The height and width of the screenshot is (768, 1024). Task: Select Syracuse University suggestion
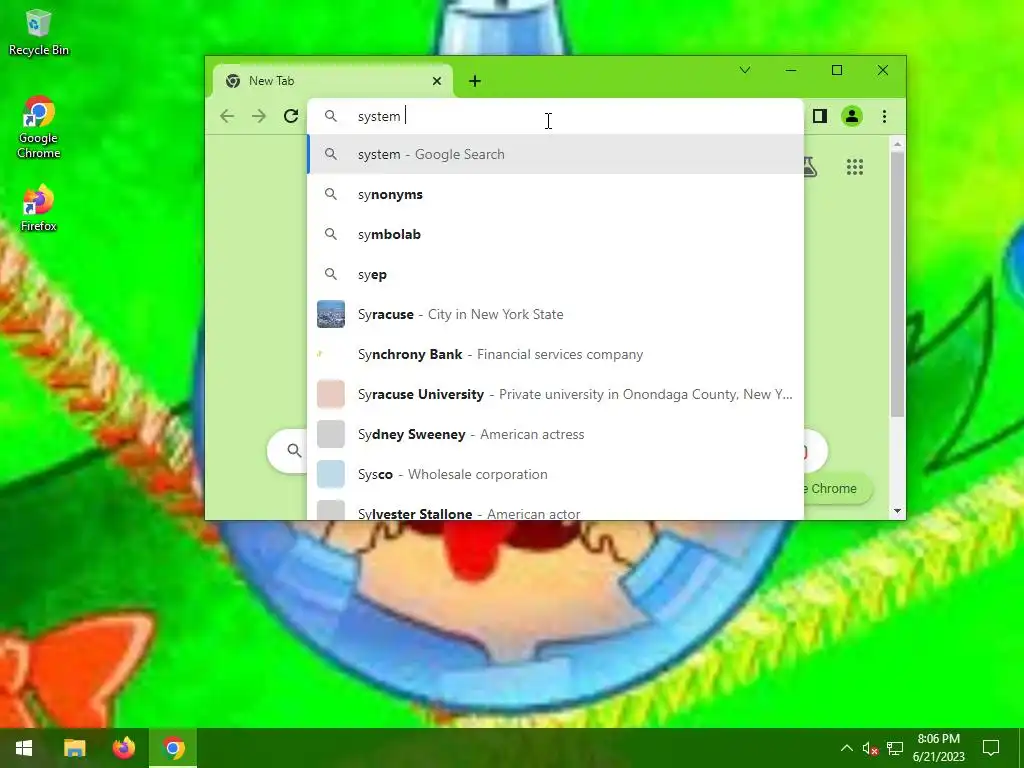coord(556,394)
